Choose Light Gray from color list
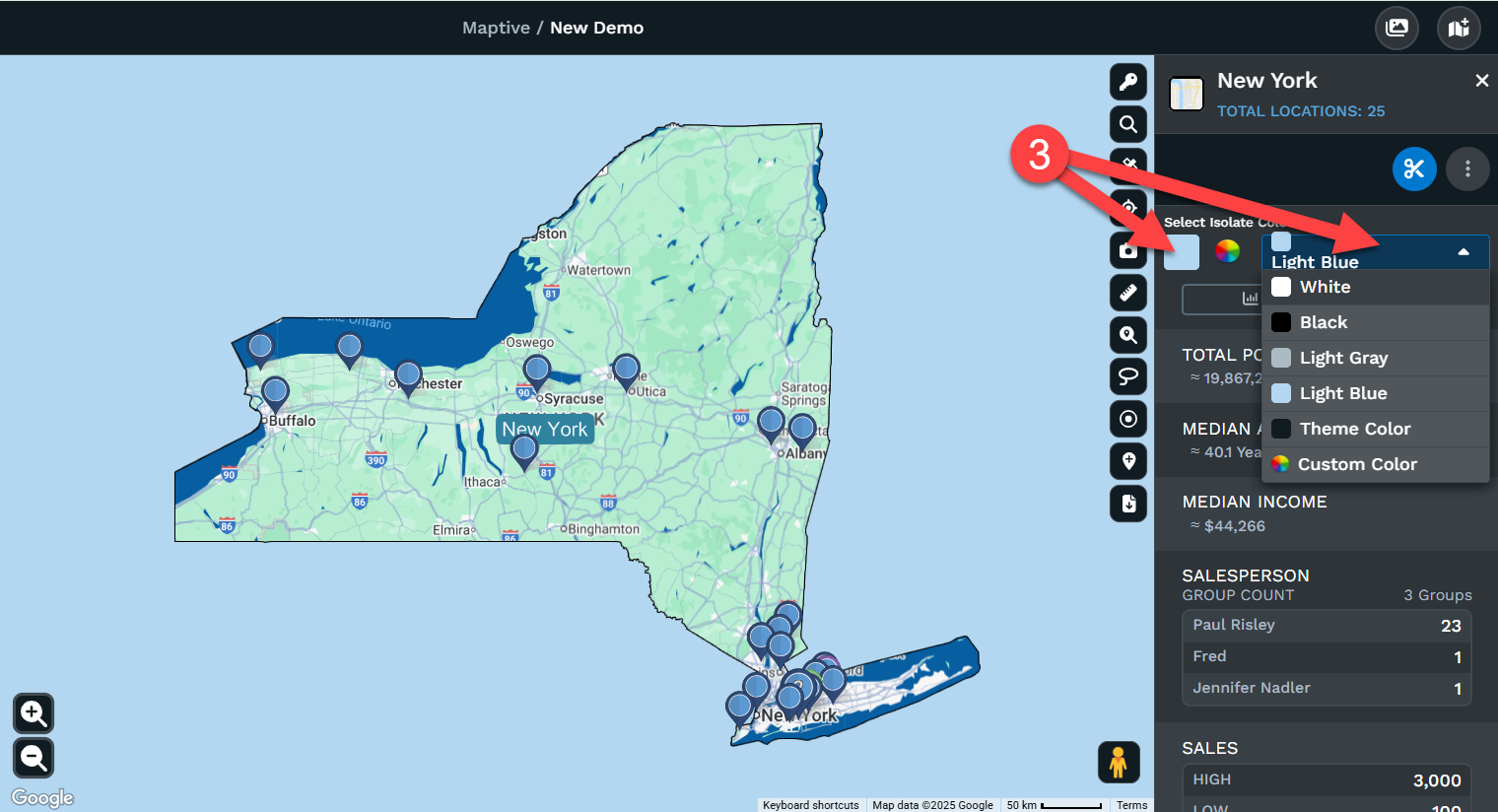 tap(1376, 358)
